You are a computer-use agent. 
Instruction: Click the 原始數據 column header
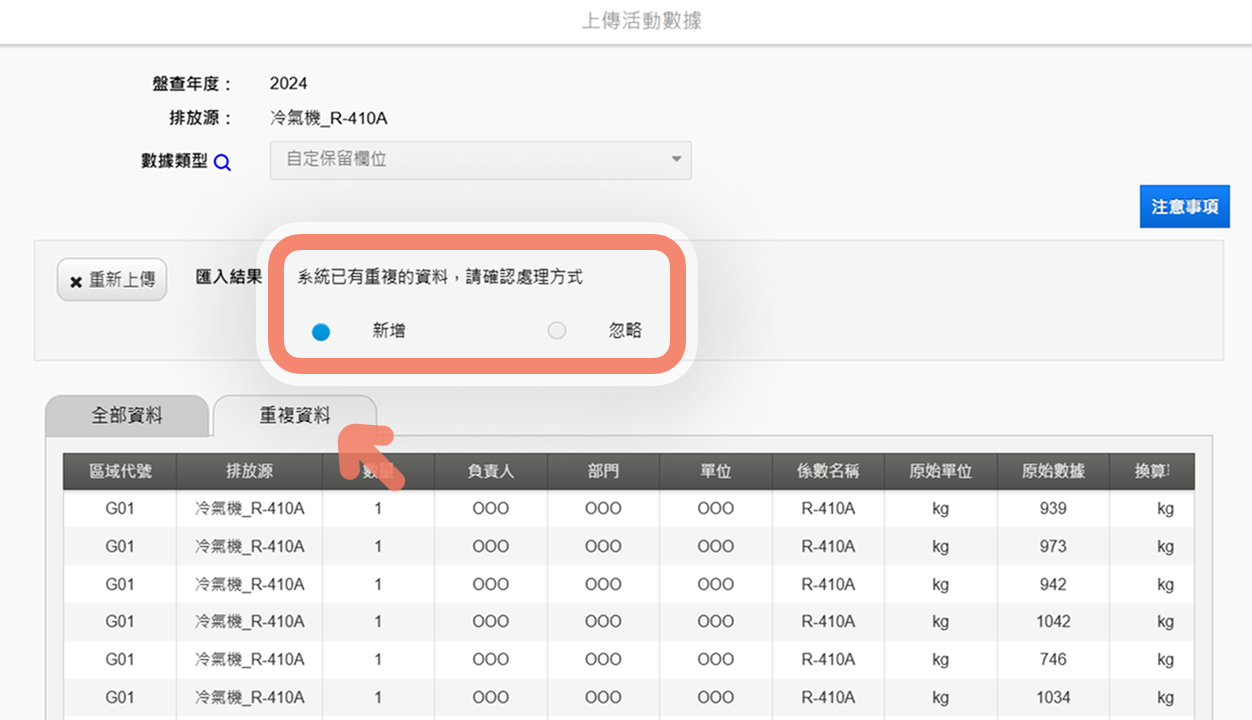[1053, 472]
